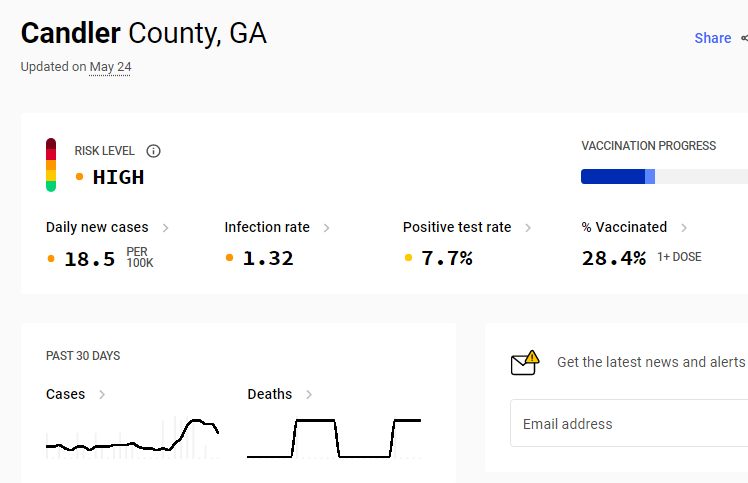This screenshot has height=483, width=748.
Task: Open the Risk Level info icon
Action: click(153, 151)
